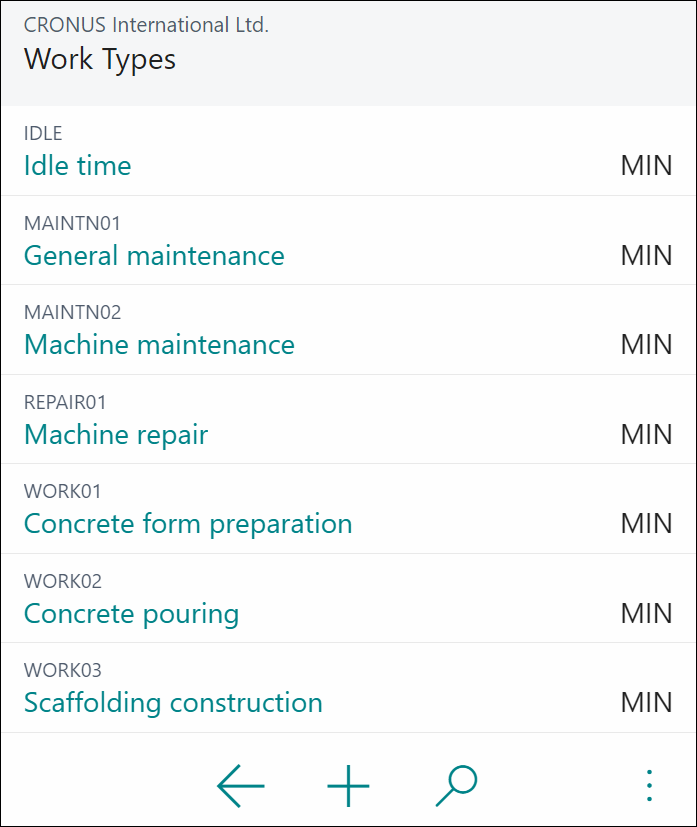Screen dimensions: 697x827
Task: Open Concrete pouring work type
Action: tap(131, 614)
